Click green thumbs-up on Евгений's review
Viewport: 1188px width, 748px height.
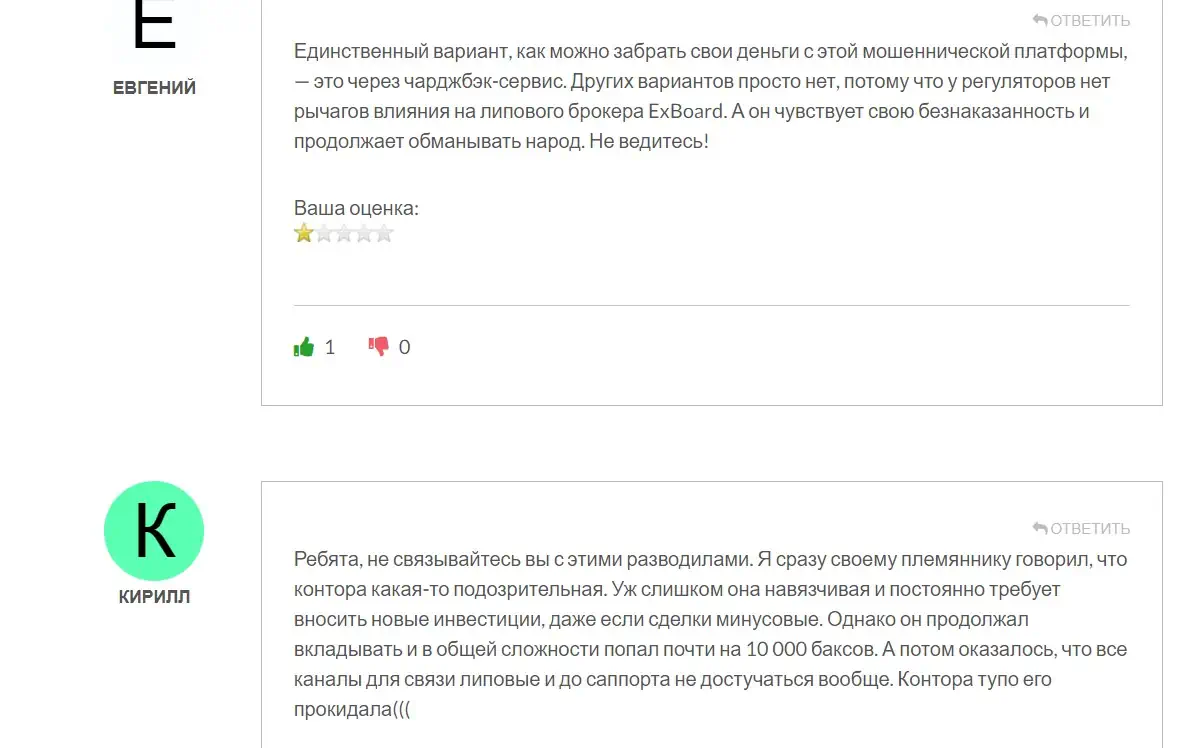click(x=304, y=346)
